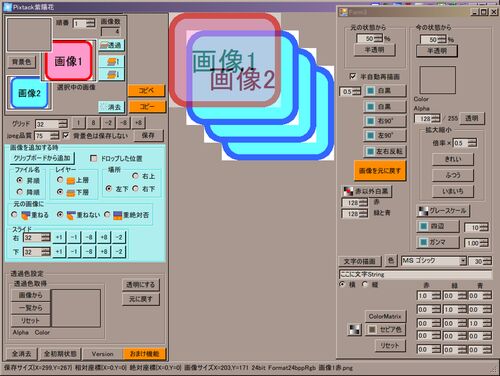Click the Color swatch box above Alpha
500x376 pixels.
437,80
